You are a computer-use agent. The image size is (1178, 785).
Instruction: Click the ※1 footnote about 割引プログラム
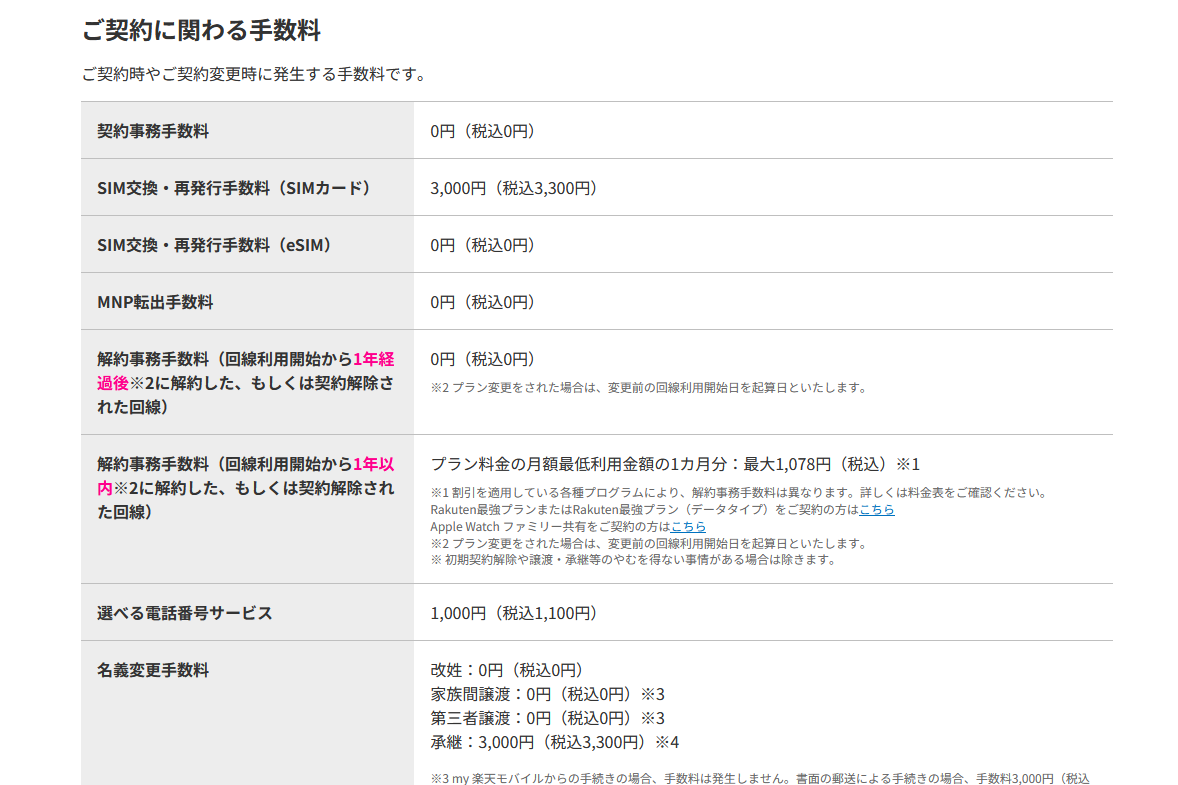click(738, 492)
